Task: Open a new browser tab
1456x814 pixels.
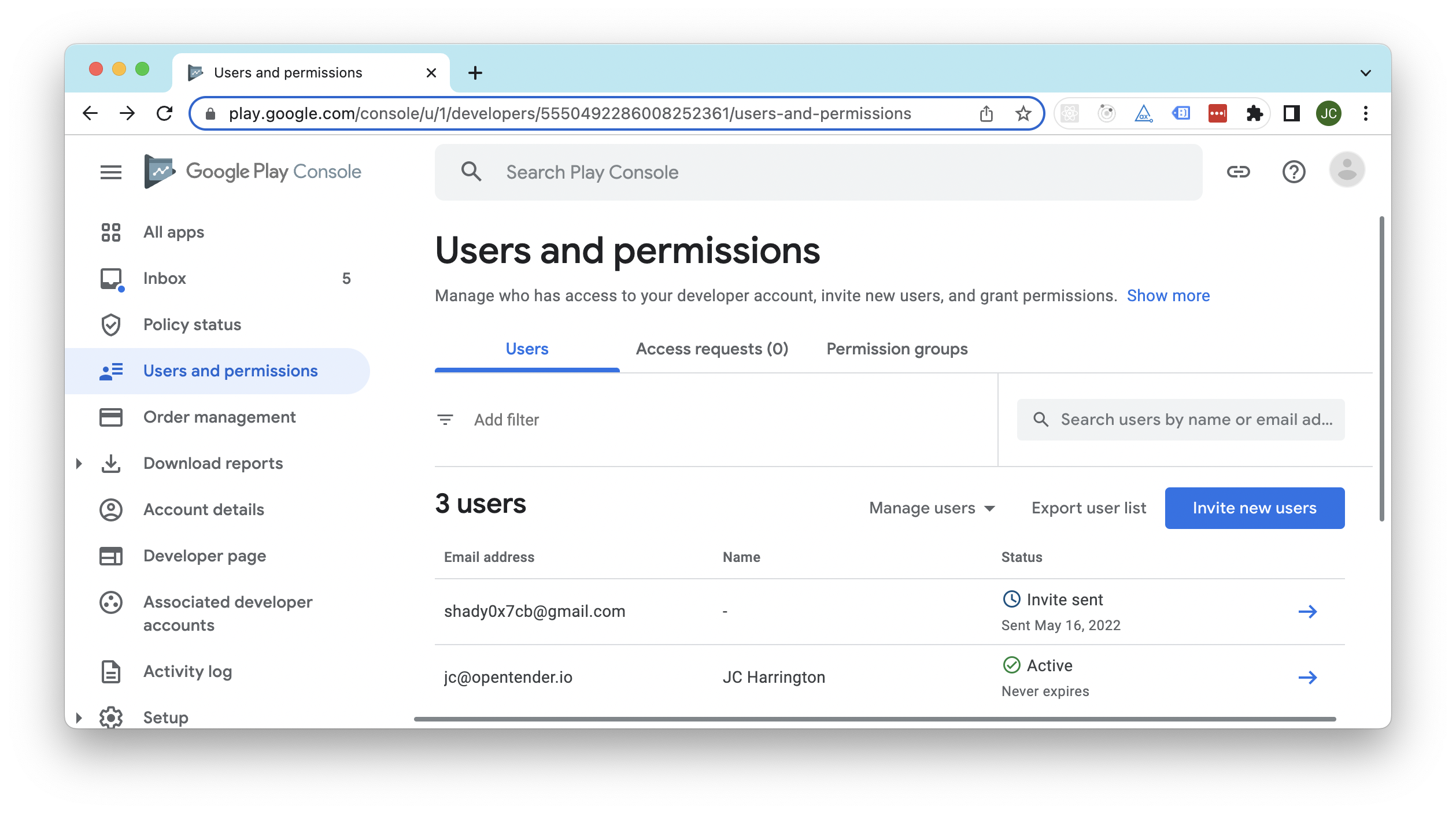Action: 475,73
